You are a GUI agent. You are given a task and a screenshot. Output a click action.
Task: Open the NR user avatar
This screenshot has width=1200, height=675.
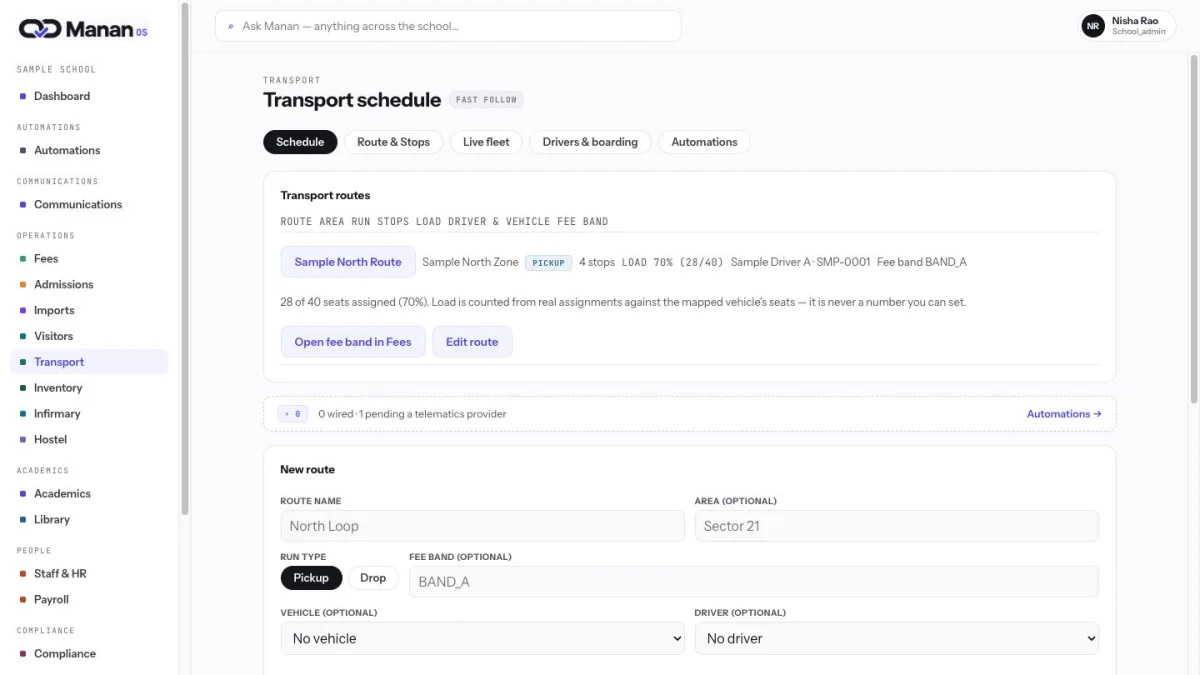tap(1093, 26)
